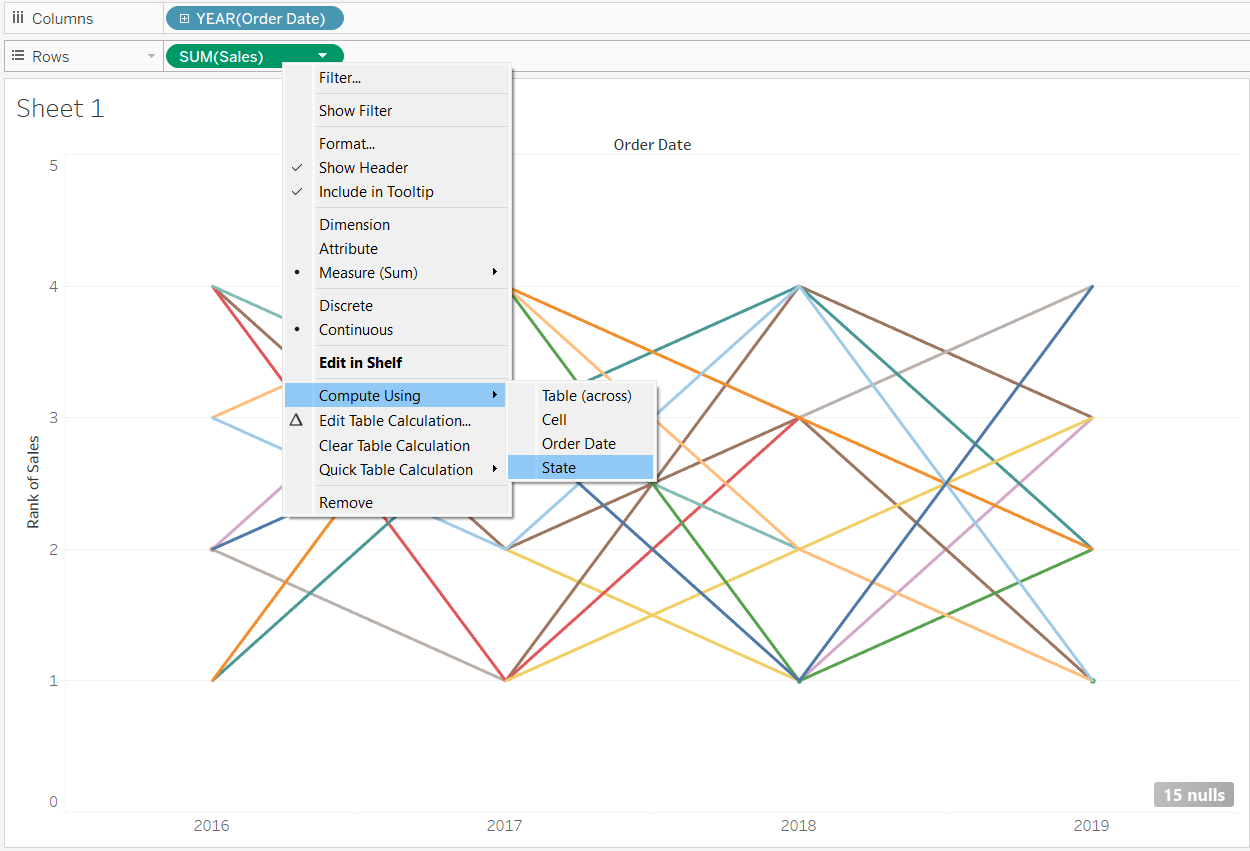Choose Filter... from the context menu

click(x=398, y=77)
